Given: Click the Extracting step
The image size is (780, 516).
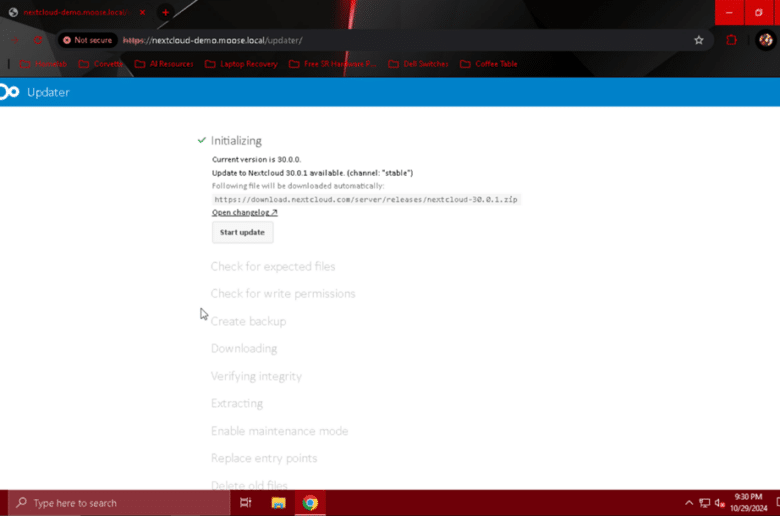Looking at the screenshot, I should click(237, 403).
